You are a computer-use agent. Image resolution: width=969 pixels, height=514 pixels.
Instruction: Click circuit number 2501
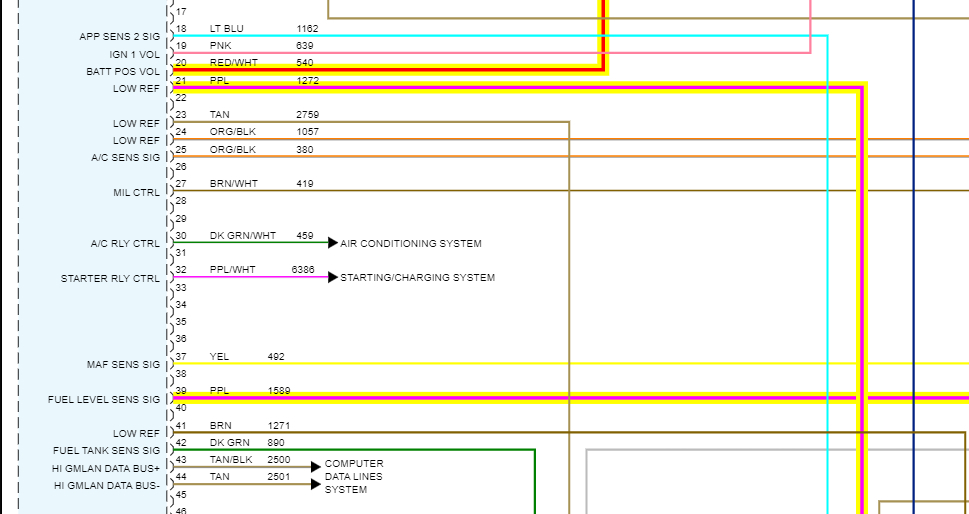pyautogui.click(x=279, y=476)
